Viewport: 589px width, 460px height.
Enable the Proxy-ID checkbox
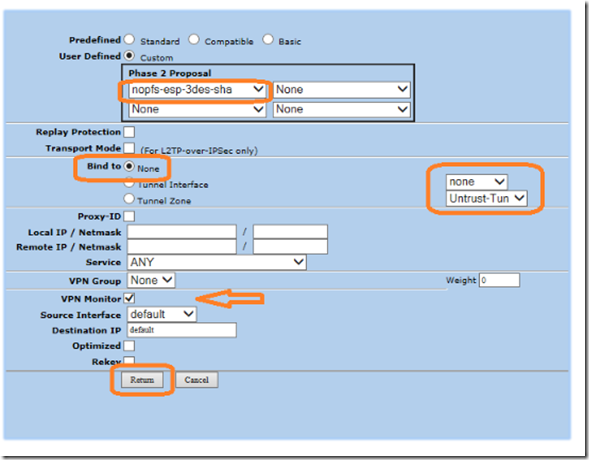point(129,216)
